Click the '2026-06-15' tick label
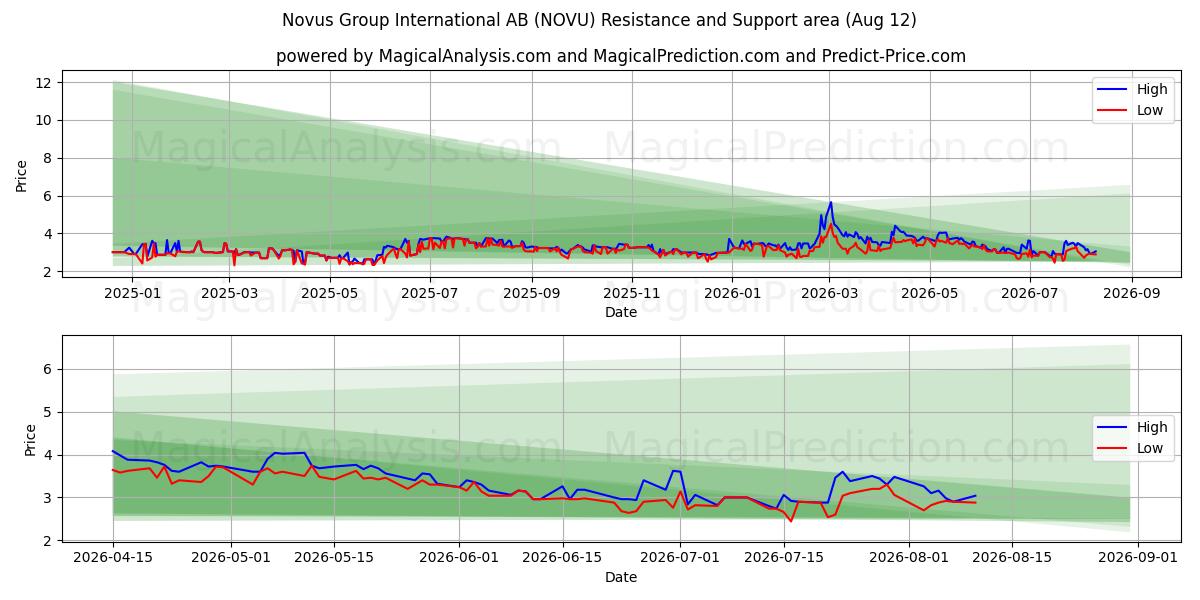Image resolution: width=1200 pixels, height=600 pixels. pyautogui.click(x=562, y=558)
